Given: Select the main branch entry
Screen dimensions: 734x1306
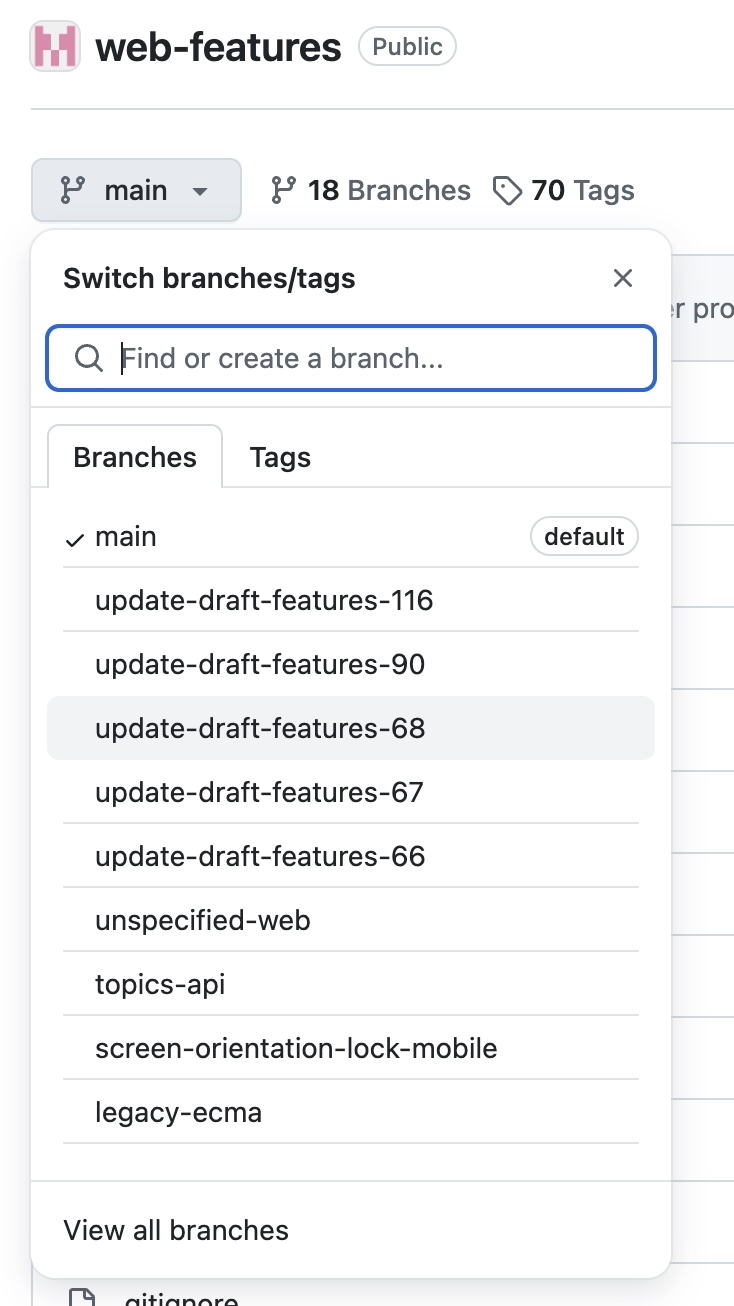Looking at the screenshot, I should click(351, 537).
